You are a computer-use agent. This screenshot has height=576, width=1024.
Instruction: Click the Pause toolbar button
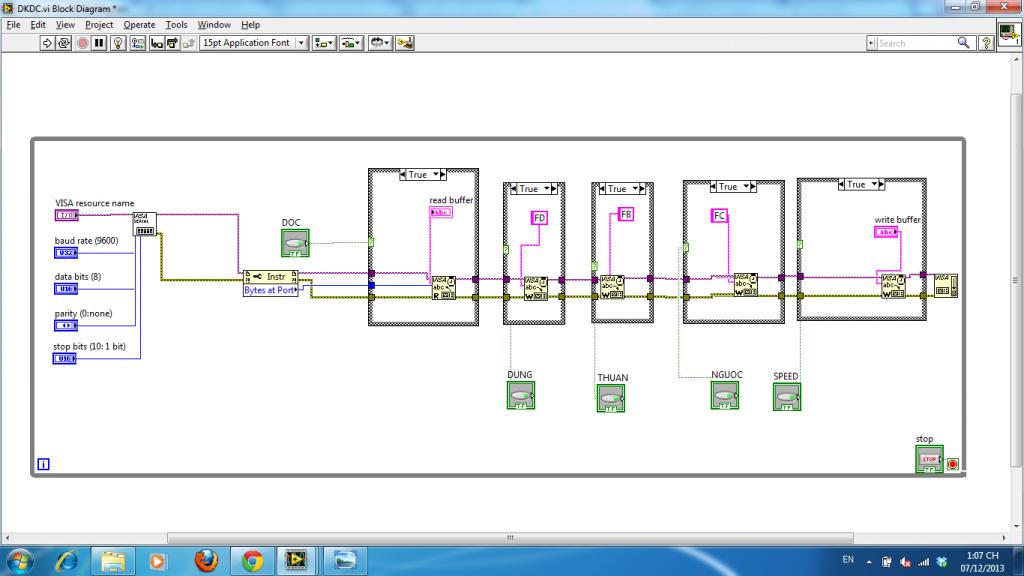point(99,43)
